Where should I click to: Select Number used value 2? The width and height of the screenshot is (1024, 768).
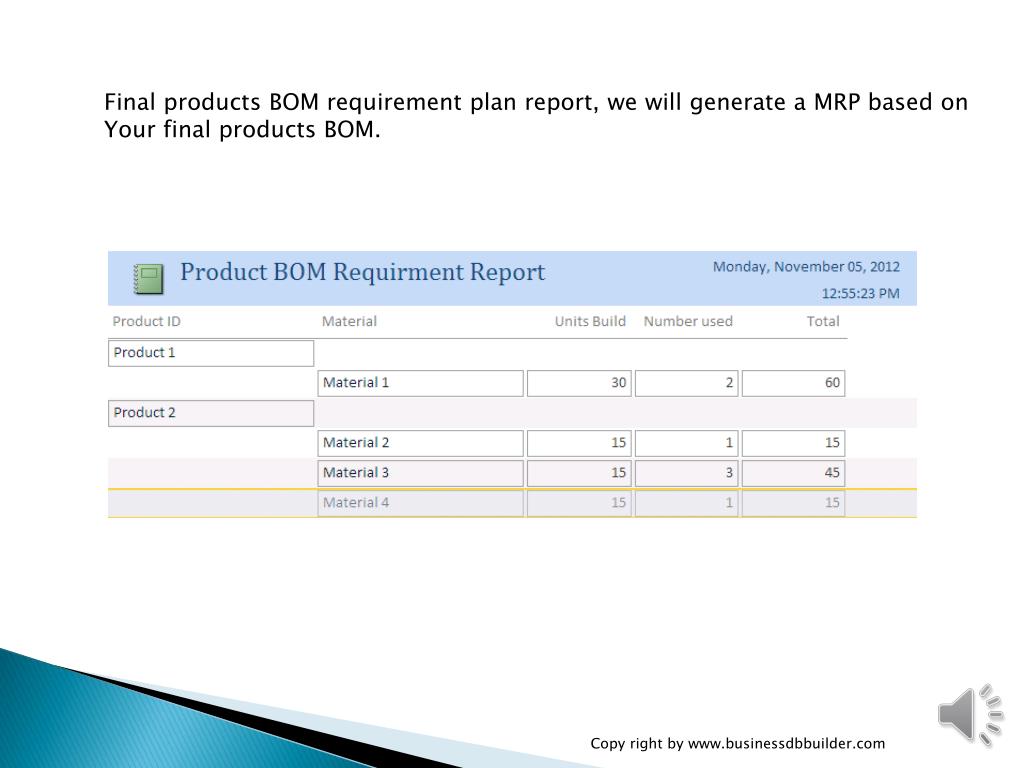687,383
